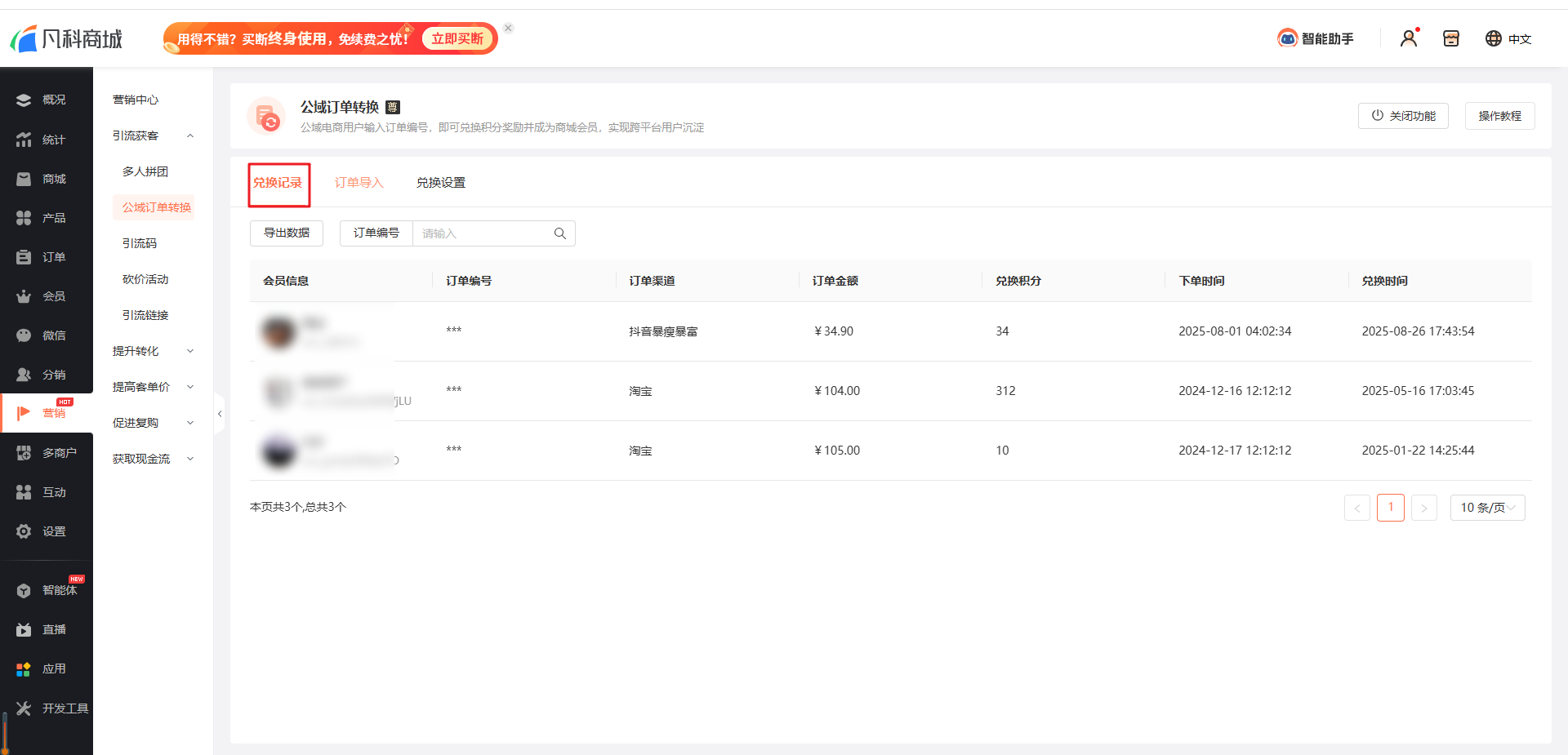Open the 操作教程 tutorial button

(x=1499, y=116)
